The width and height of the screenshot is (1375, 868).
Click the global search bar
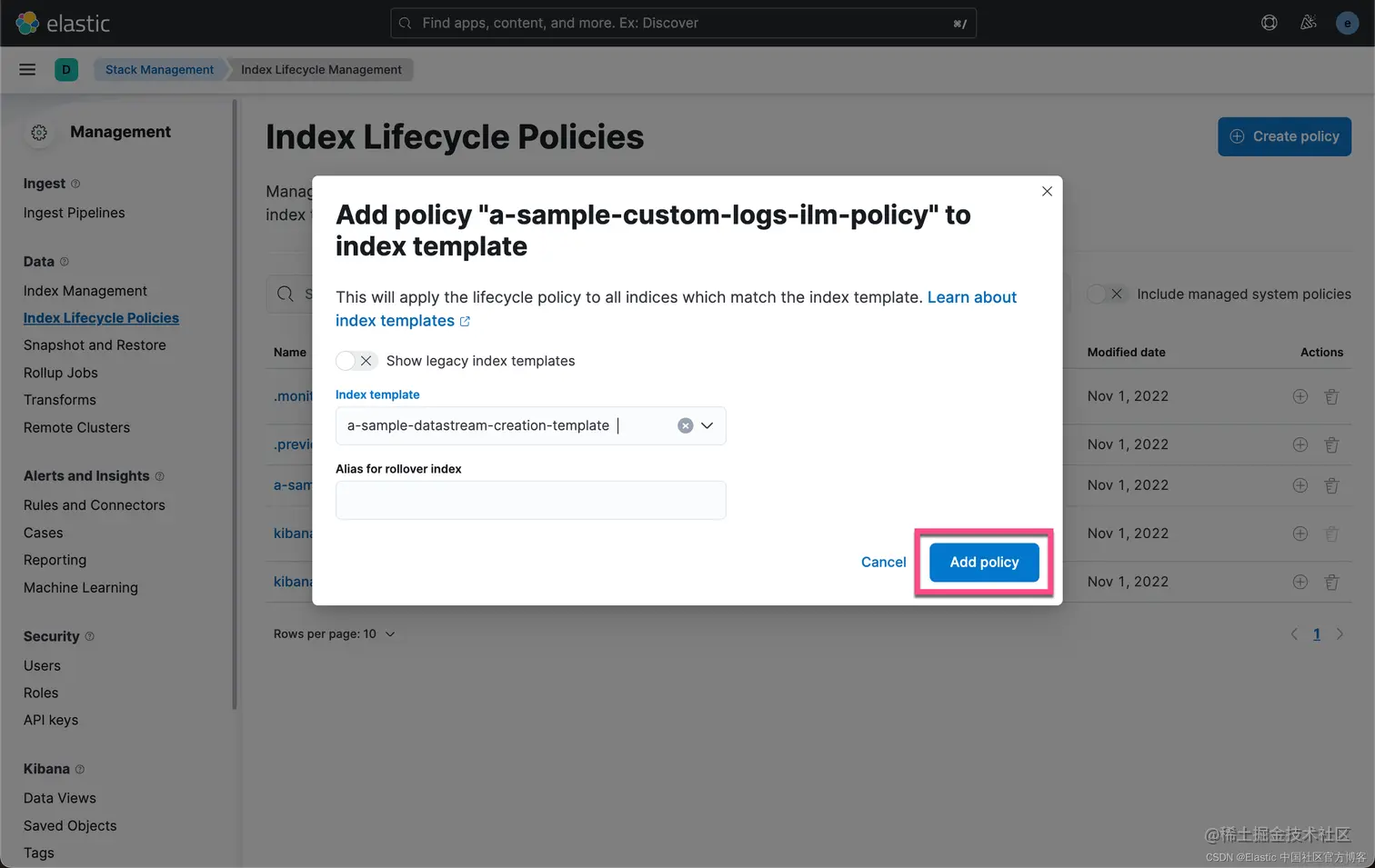coord(683,23)
